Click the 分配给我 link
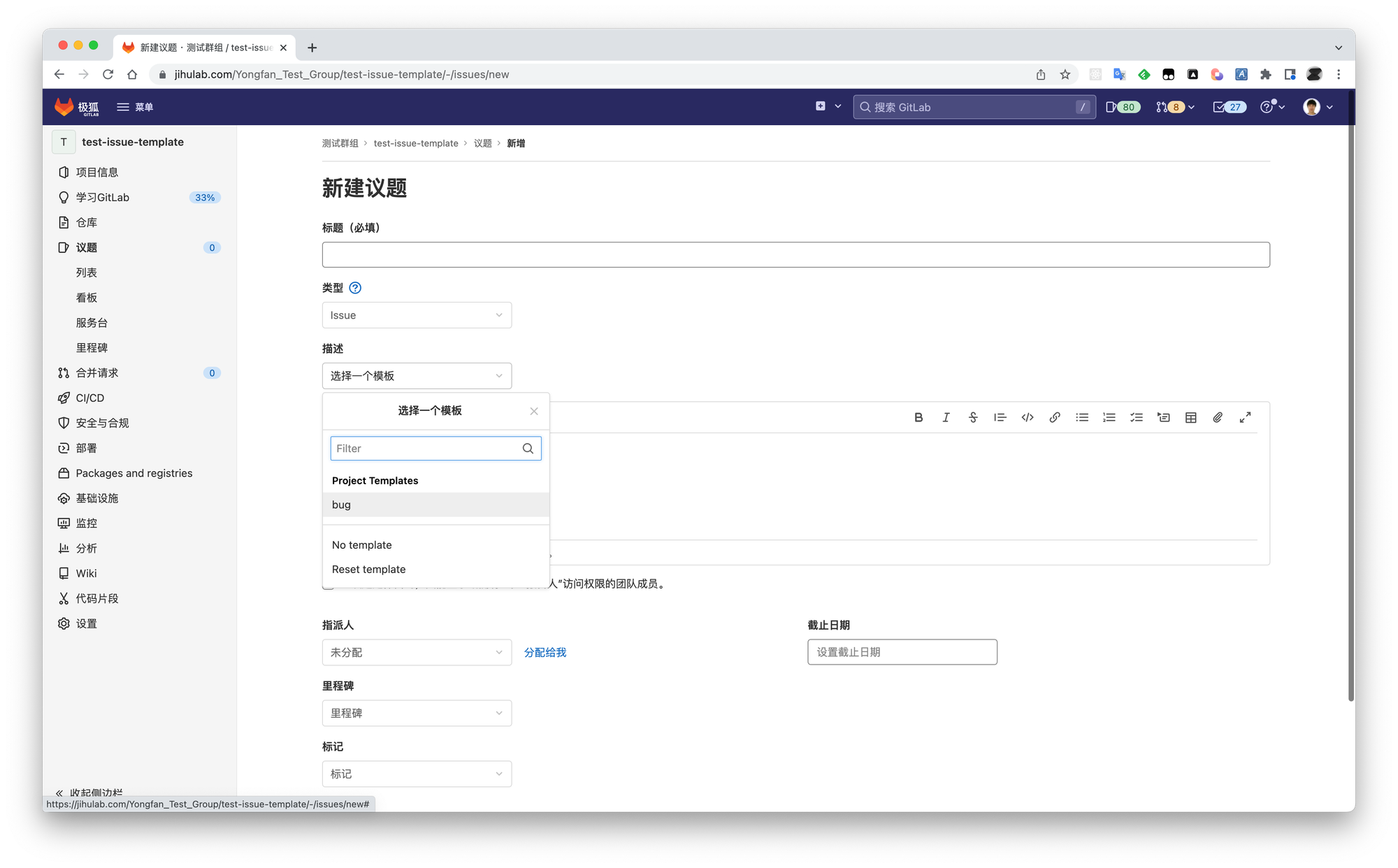 (x=545, y=652)
